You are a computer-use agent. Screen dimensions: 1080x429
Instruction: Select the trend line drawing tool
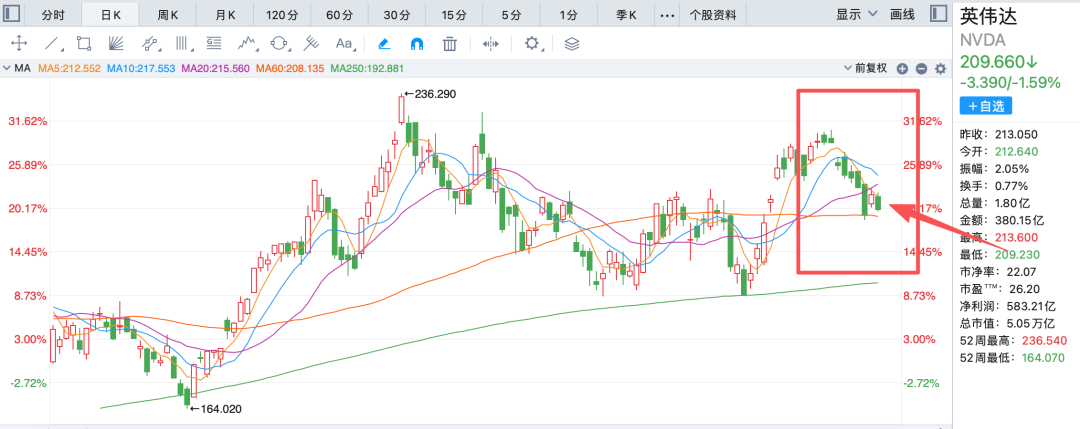(x=52, y=44)
